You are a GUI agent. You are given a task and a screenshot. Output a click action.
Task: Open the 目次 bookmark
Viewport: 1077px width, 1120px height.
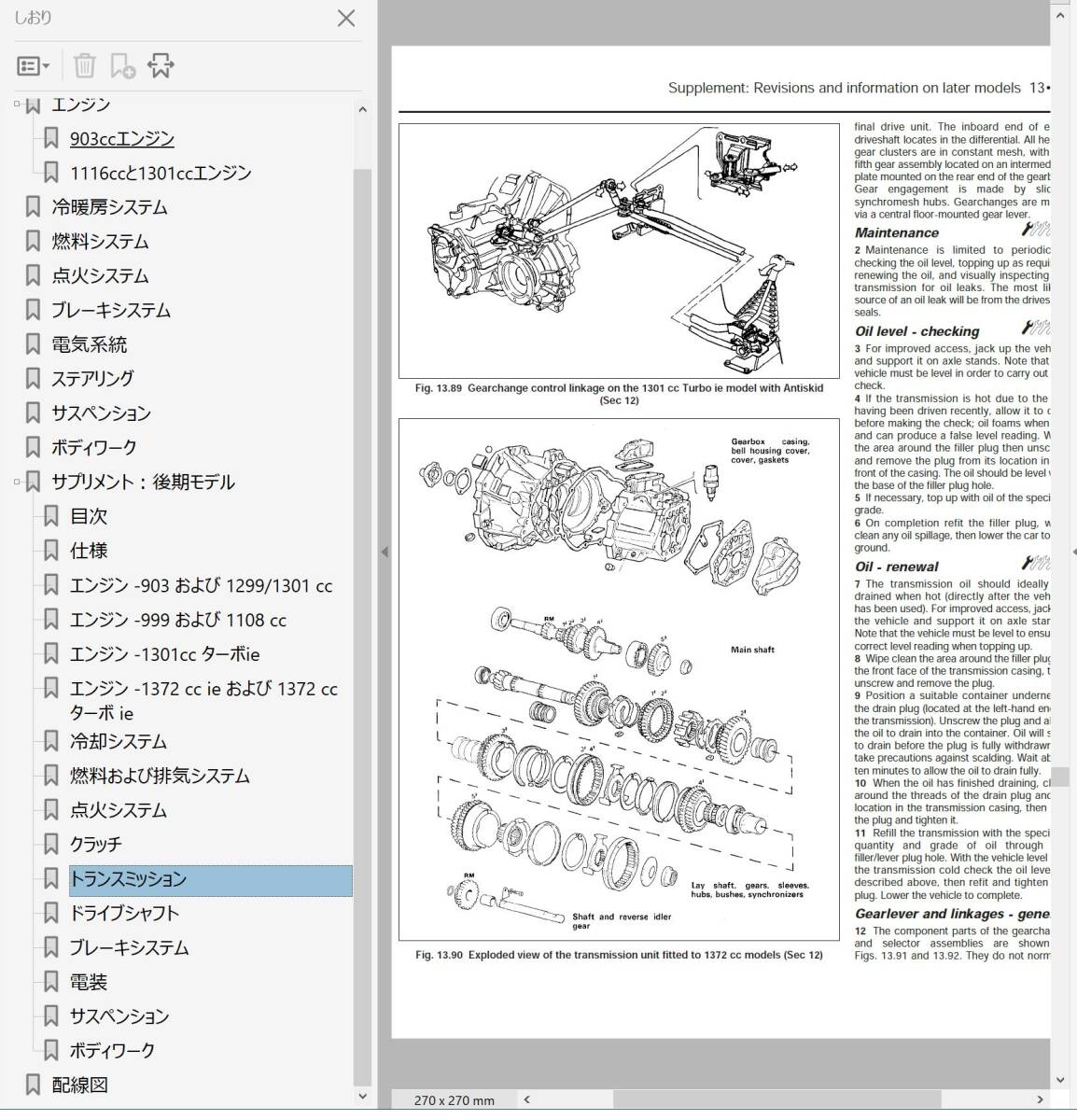coord(89,517)
